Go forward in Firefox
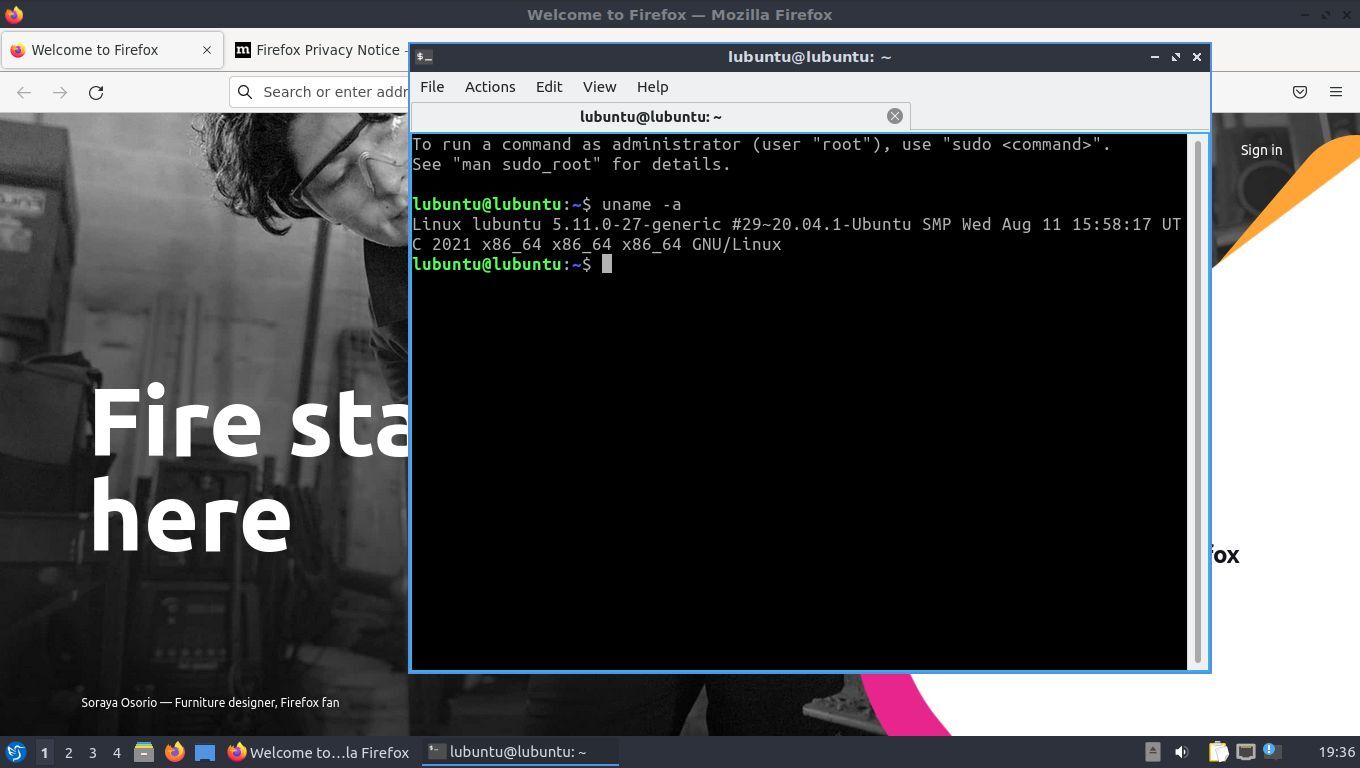This screenshot has width=1360, height=768. pyautogui.click(x=60, y=92)
